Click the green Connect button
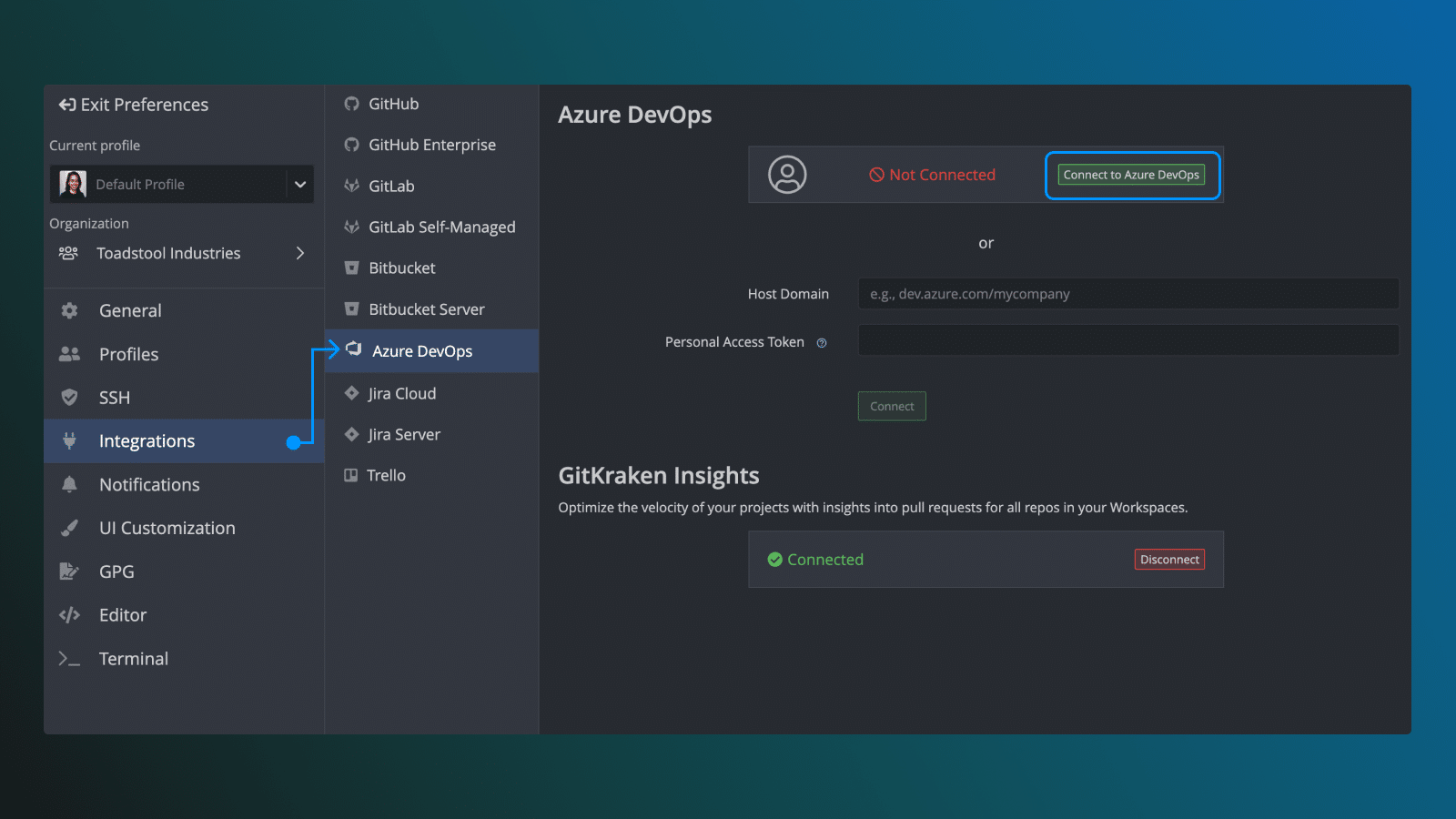 point(892,406)
